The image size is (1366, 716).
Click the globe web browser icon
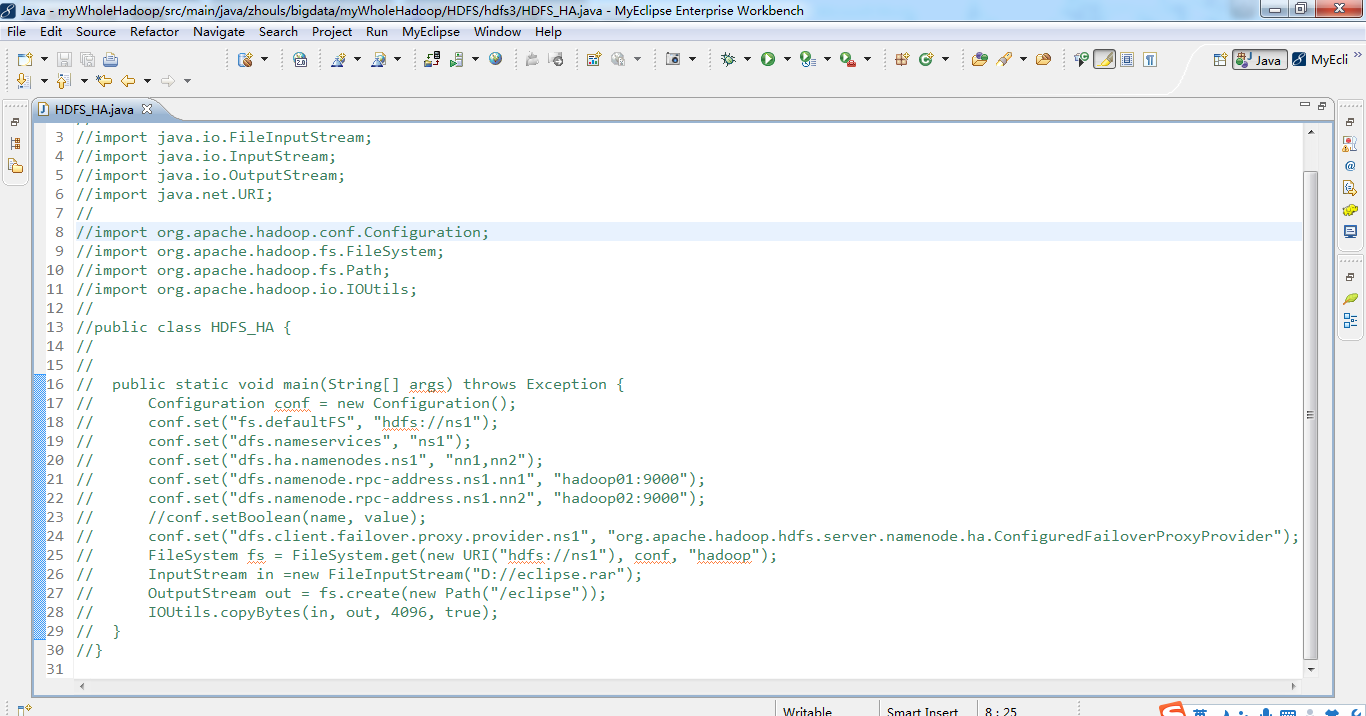click(x=496, y=59)
